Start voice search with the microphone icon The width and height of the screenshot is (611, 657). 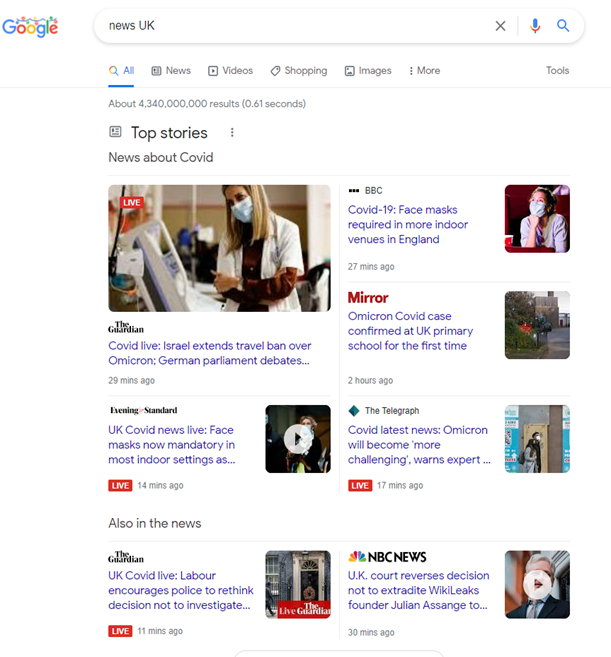coord(535,26)
